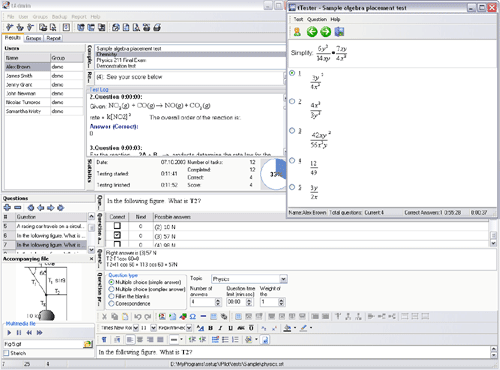500x370 pixels.
Task: Align text left in editor
Action: pos(130,340)
